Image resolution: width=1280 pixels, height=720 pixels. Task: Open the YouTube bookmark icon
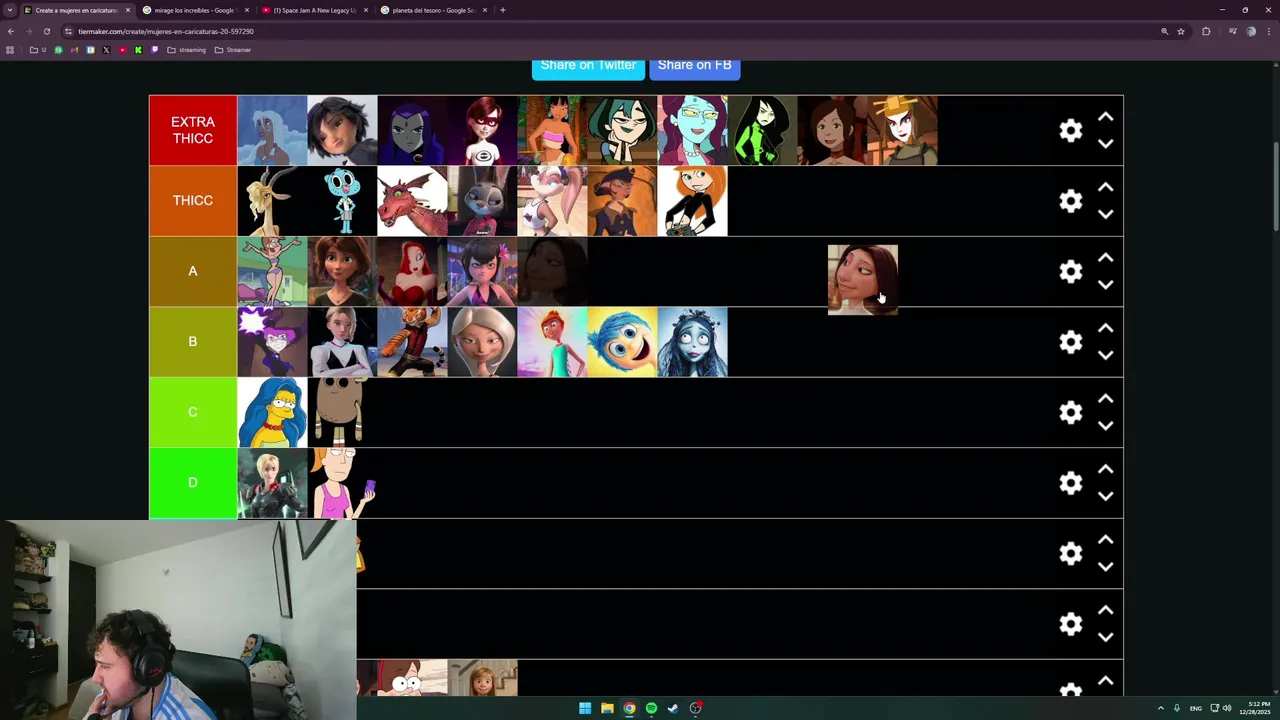pyautogui.click(x=122, y=50)
